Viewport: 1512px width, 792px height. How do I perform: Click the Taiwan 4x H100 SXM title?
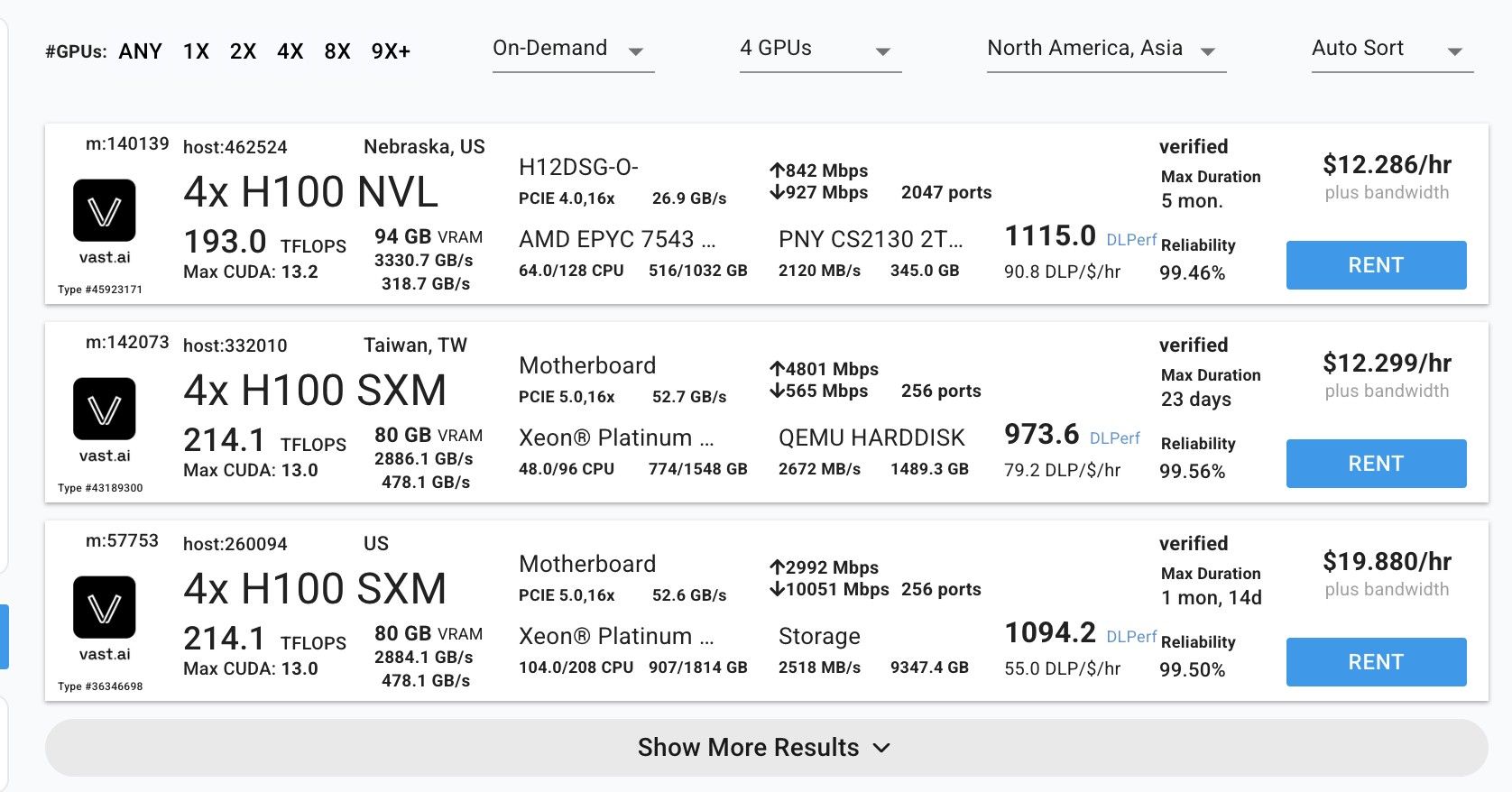315,391
